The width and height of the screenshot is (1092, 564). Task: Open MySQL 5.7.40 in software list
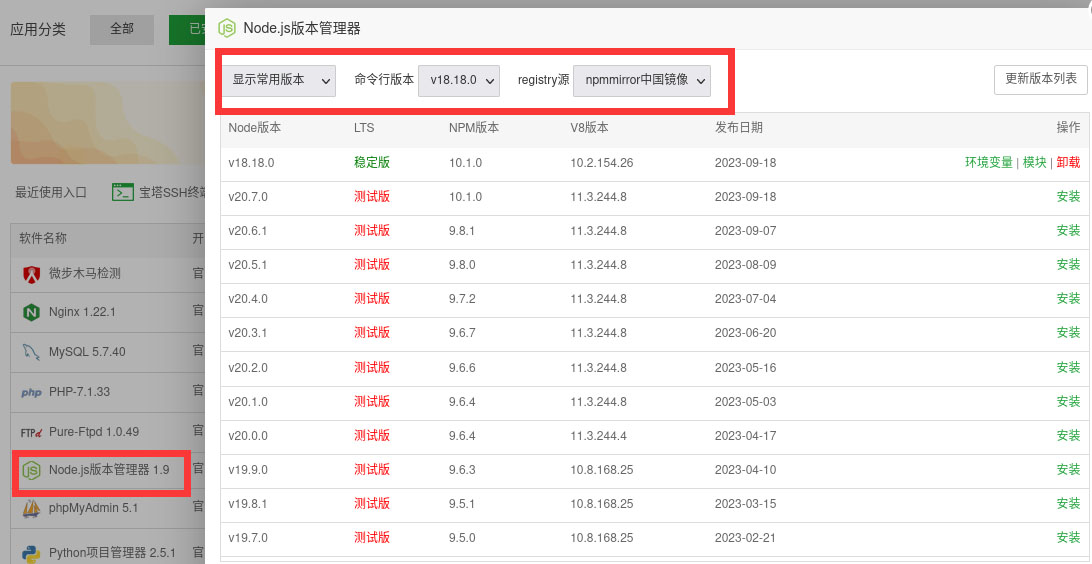[x=87, y=352]
